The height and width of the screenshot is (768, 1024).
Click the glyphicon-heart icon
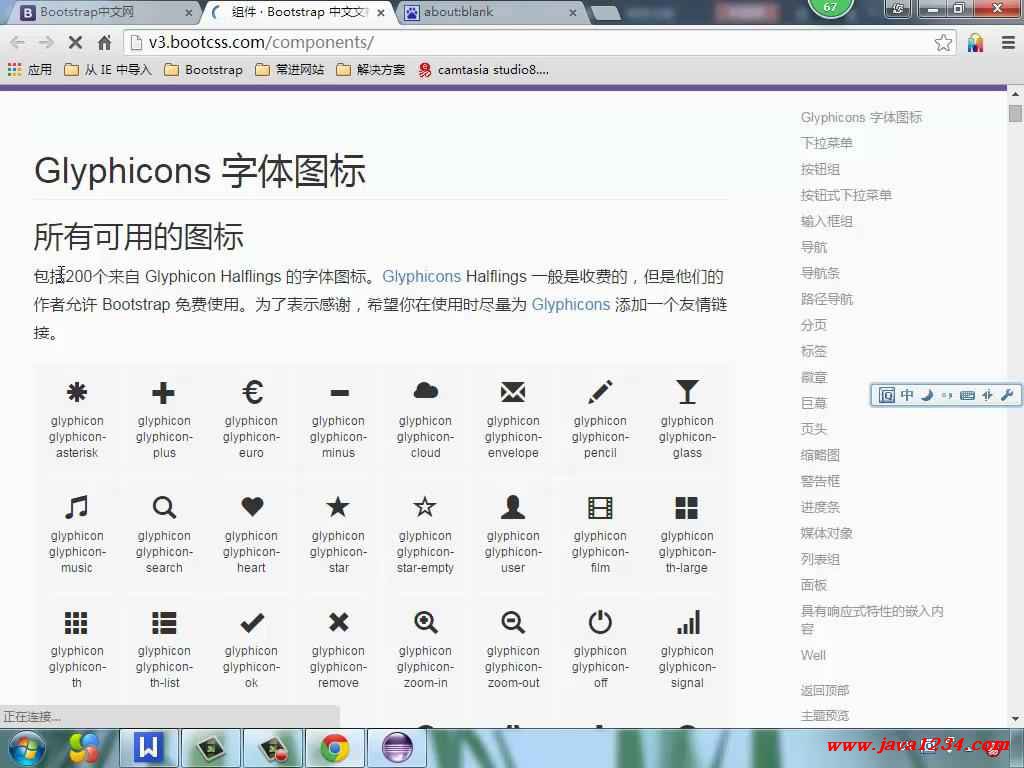tap(252, 507)
